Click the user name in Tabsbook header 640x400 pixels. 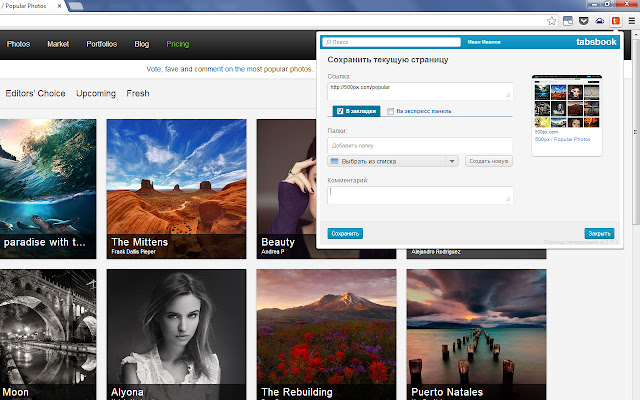[484, 42]
